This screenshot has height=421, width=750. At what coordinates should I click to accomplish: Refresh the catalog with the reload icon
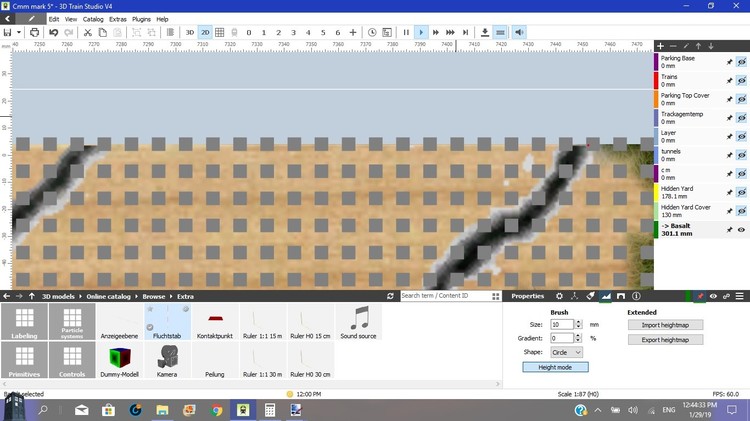click(x=390, y=296)
